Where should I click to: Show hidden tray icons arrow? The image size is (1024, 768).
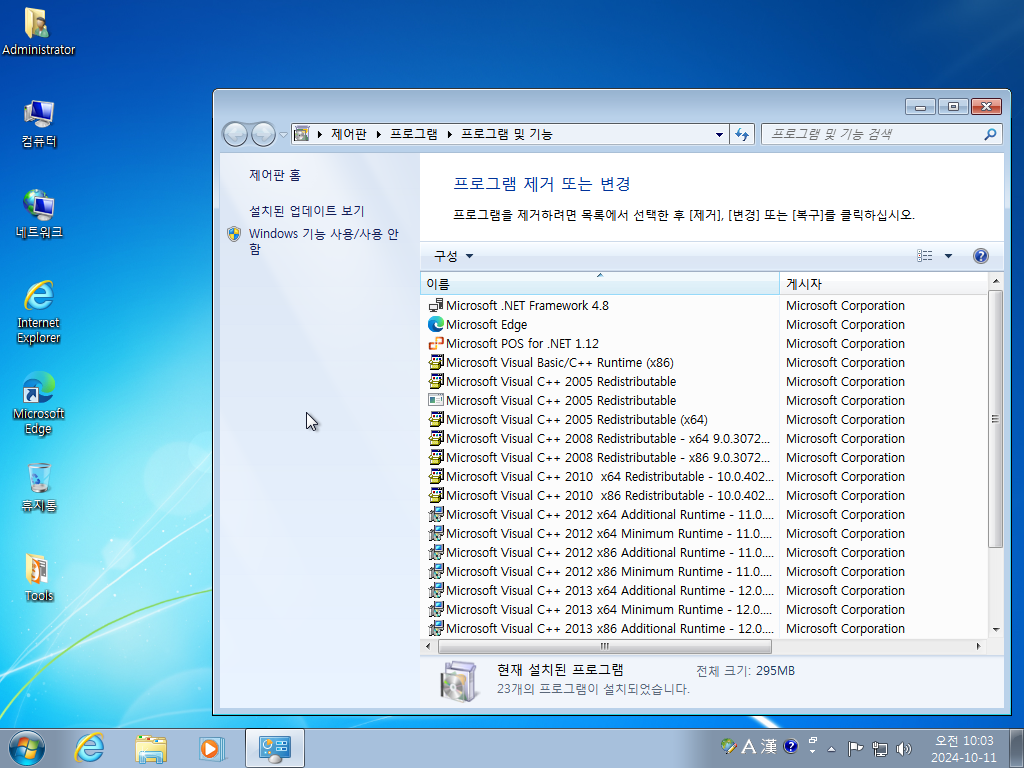tap(831, 749)
